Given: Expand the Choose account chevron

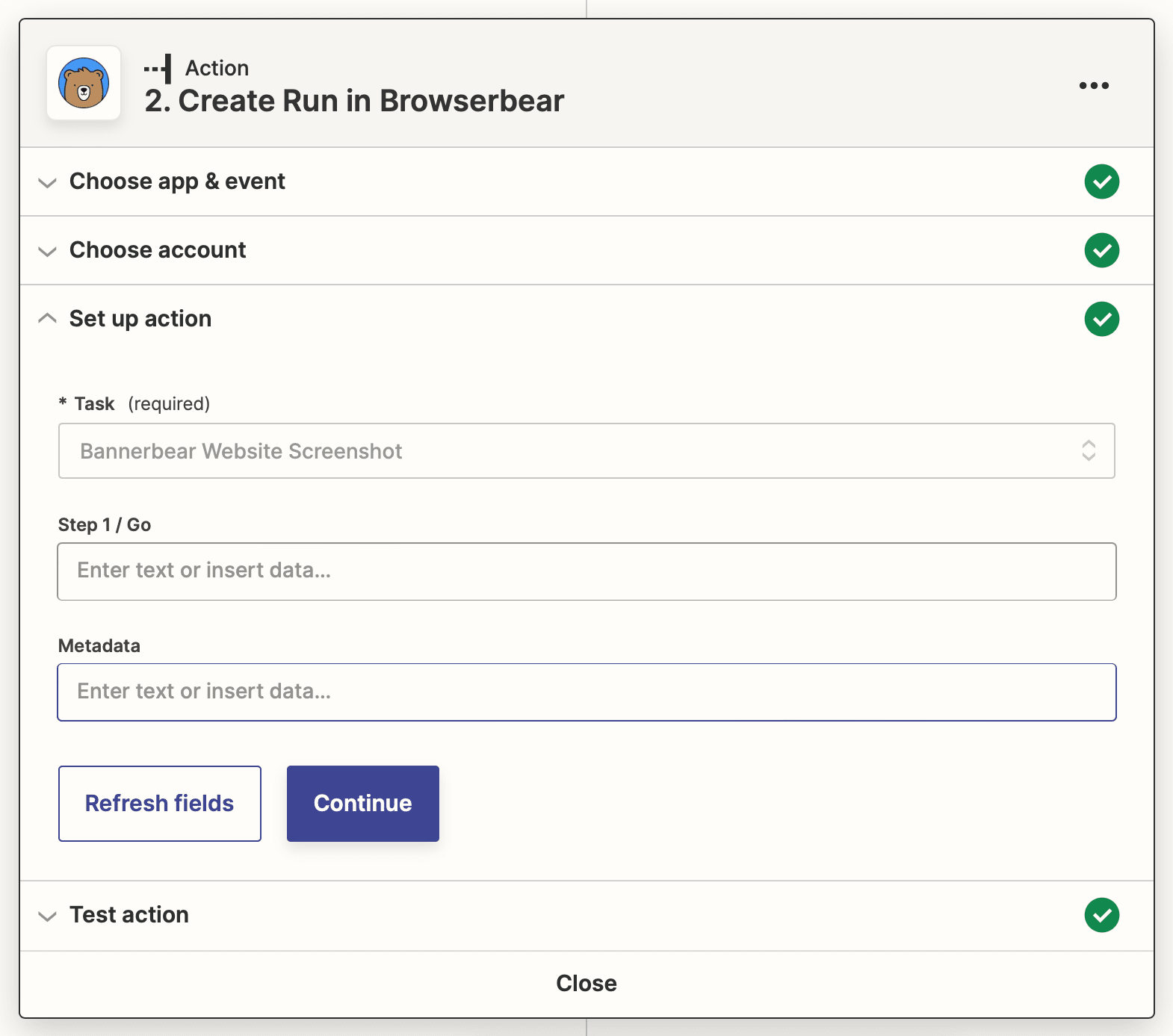Looking at the screenshot, I should tap(47, 251).
